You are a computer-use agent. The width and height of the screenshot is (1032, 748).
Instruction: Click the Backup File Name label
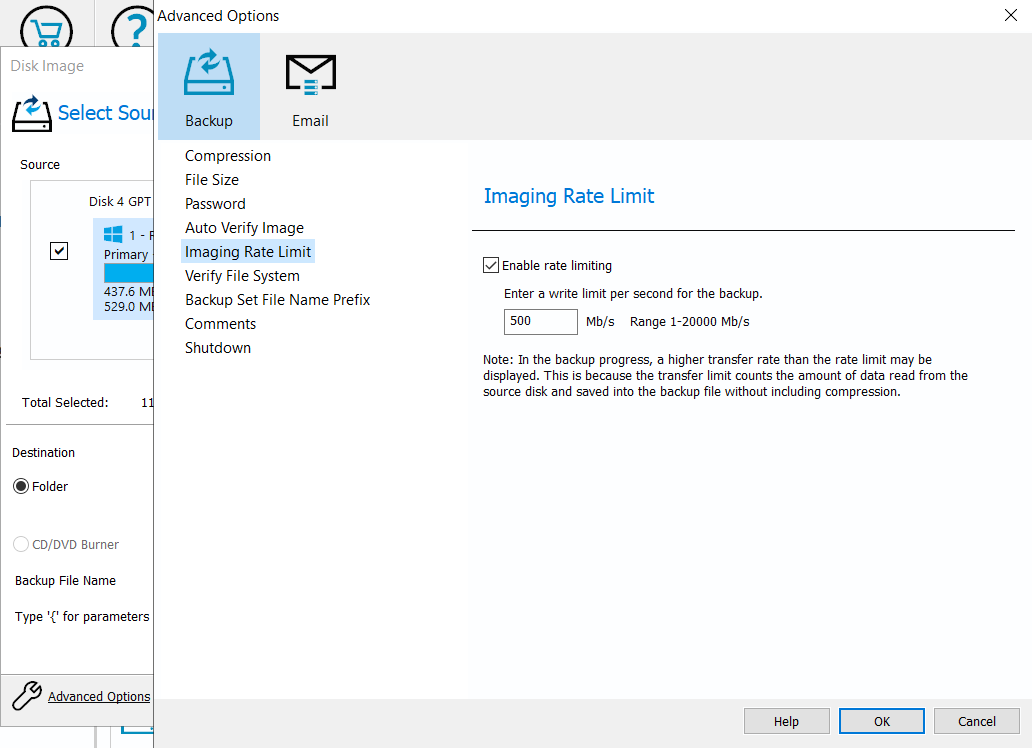(x=65, y=581)
